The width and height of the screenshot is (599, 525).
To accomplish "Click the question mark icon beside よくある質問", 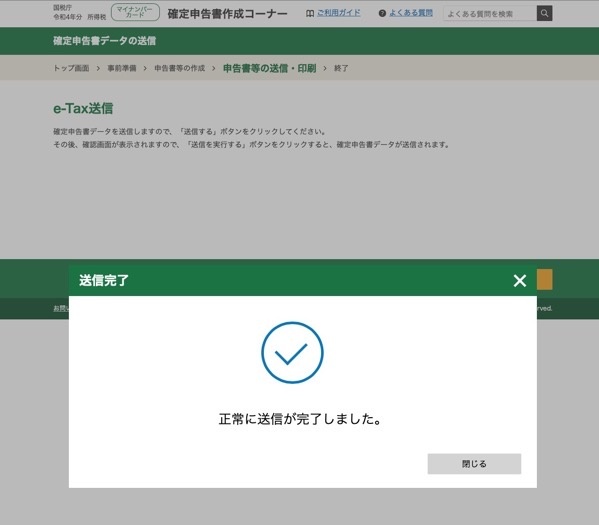I will tap(382, 13).
